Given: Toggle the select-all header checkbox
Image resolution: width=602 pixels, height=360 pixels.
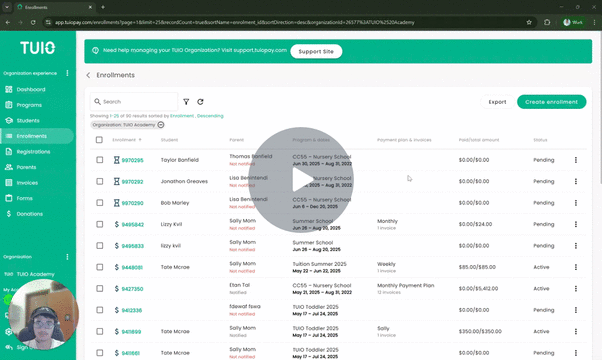Looking at the screenshot, I should pyautogui.click(x=99, y=140).
